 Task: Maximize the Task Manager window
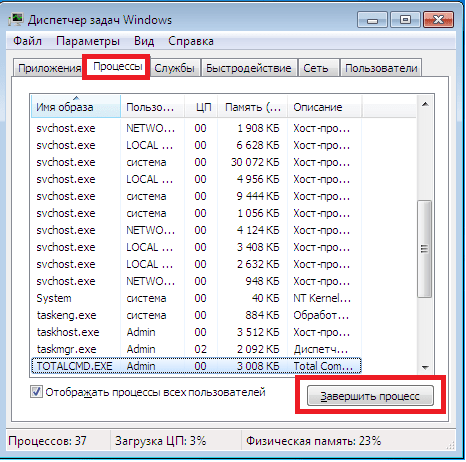click(x=405, y=20)
